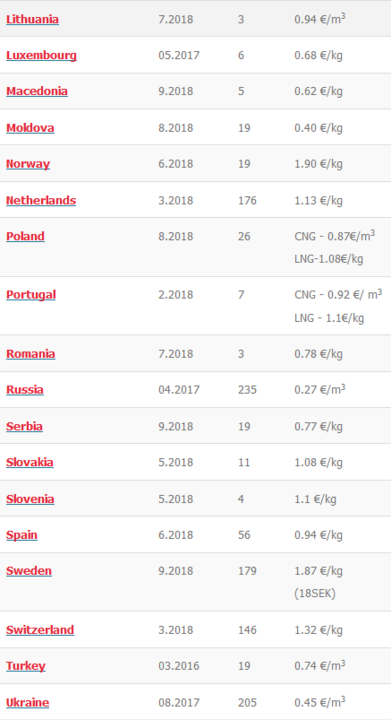Screen dimensions: 391x720
Task: Click the Spain country link
Action: (x=22, y=535)
